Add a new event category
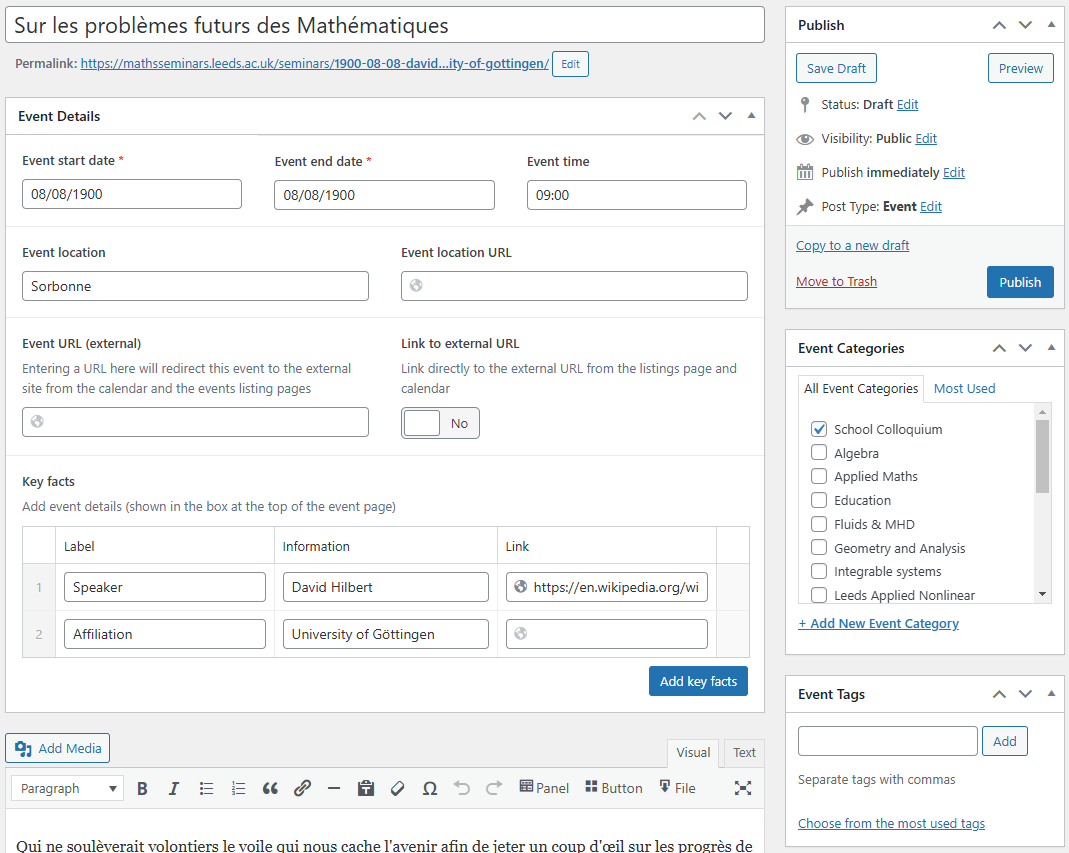This screenshot has height=853, width=1069. point(879,623)
